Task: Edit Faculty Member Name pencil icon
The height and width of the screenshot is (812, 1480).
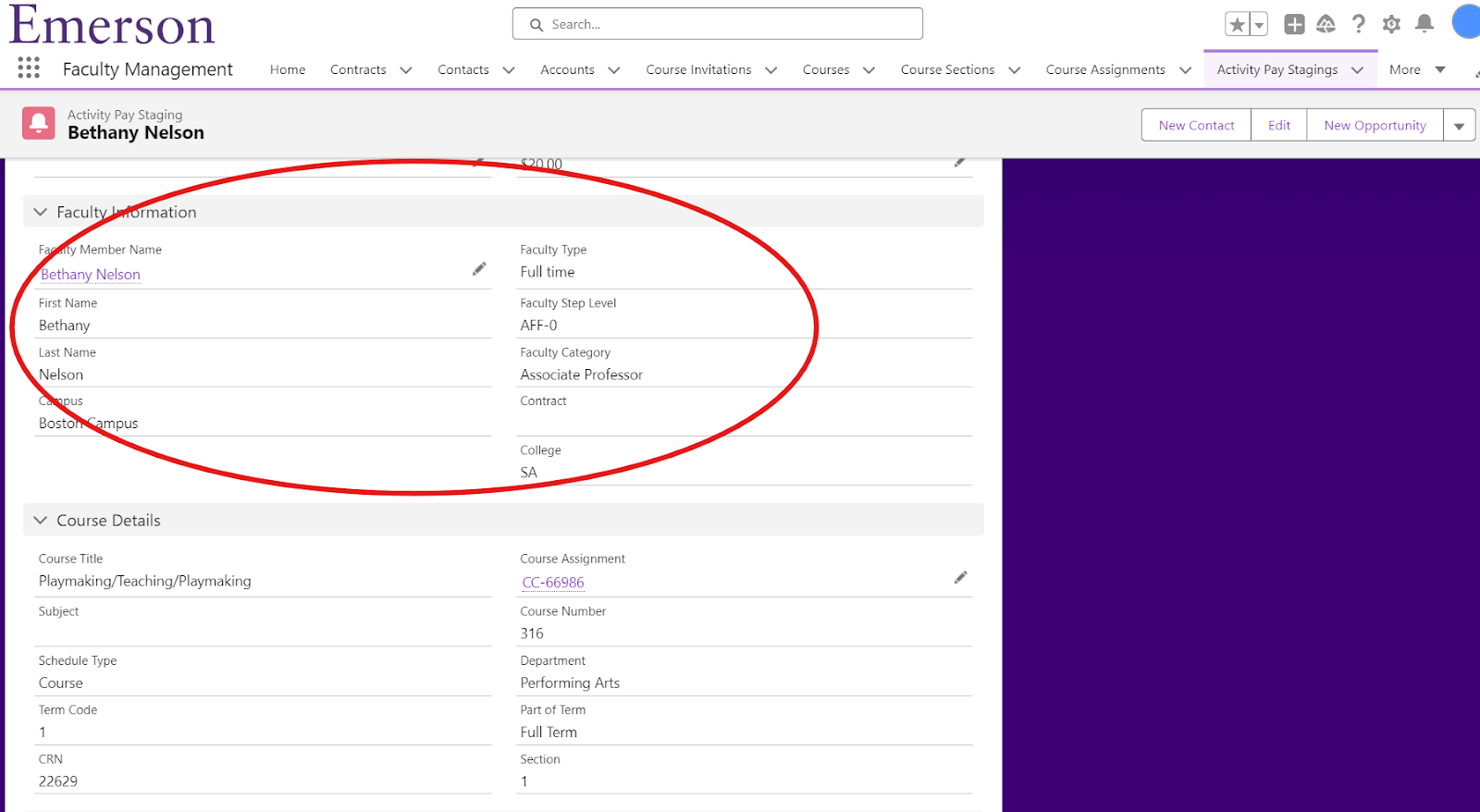Action: pyautogui.click(x=479, y=269)
